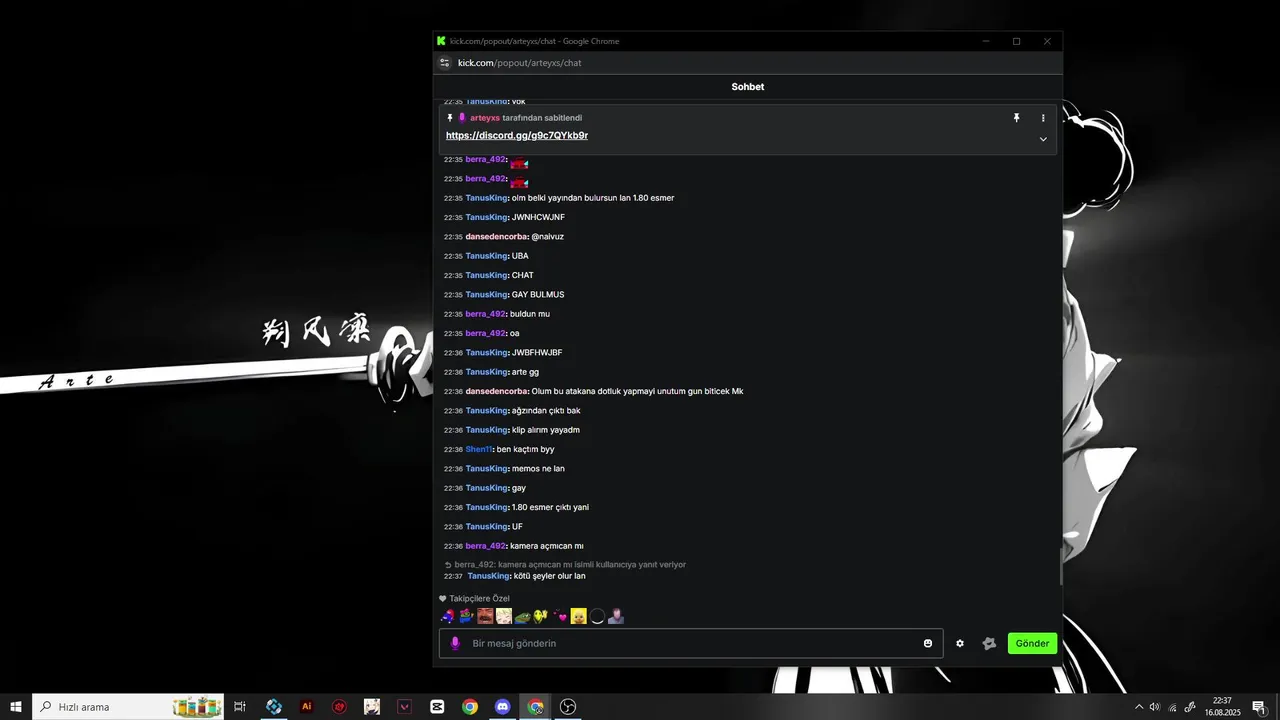This screenshot has width=1280, height=720.
Task: Click the message 'memos ne lan'
Action: 538,469
